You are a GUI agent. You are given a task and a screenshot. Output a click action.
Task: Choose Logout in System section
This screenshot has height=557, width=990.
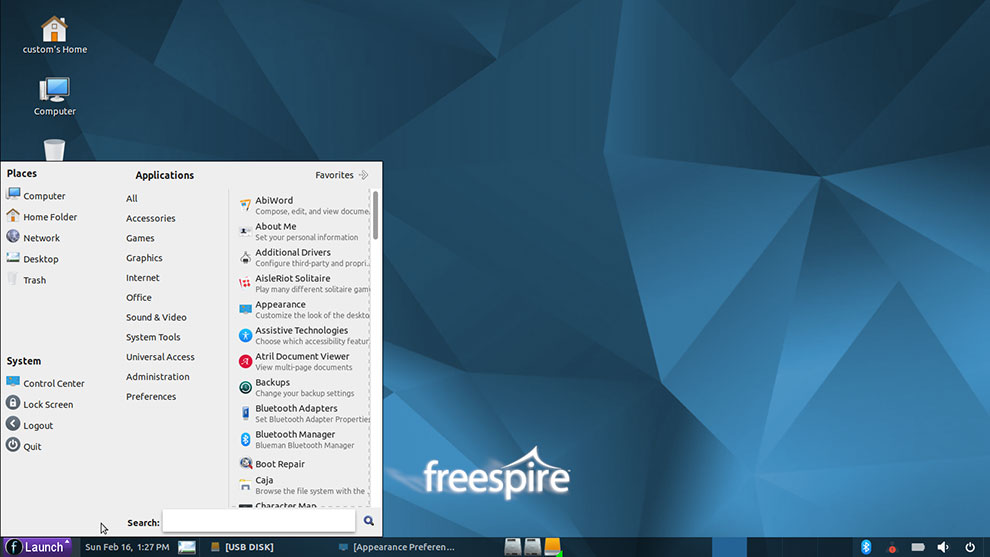pyautogui.click(x=29, y=425)
